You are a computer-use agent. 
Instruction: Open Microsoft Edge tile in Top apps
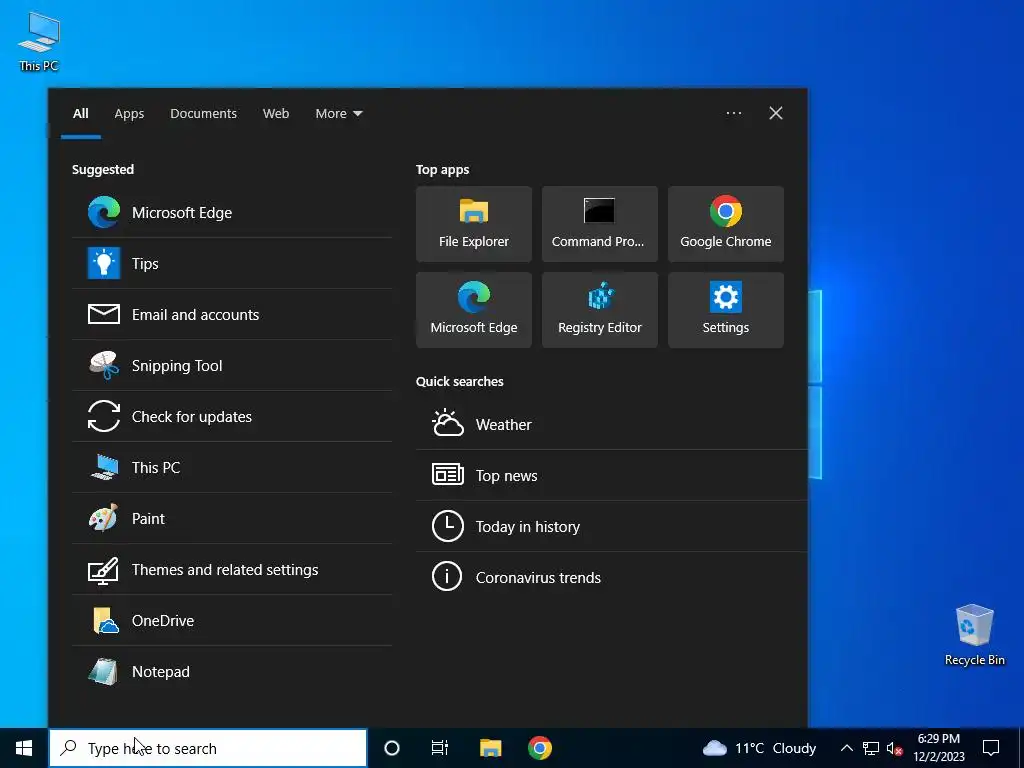(473, 310)
